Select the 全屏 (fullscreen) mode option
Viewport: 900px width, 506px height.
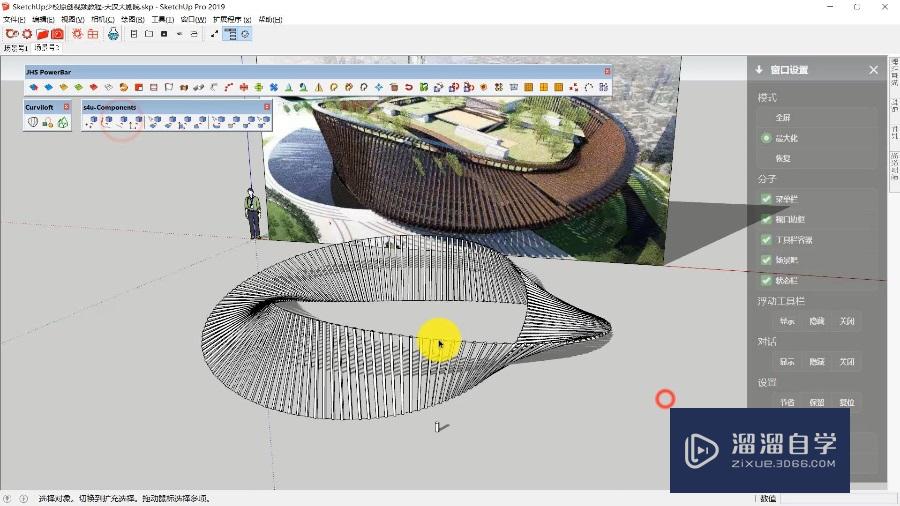(783, 118)
